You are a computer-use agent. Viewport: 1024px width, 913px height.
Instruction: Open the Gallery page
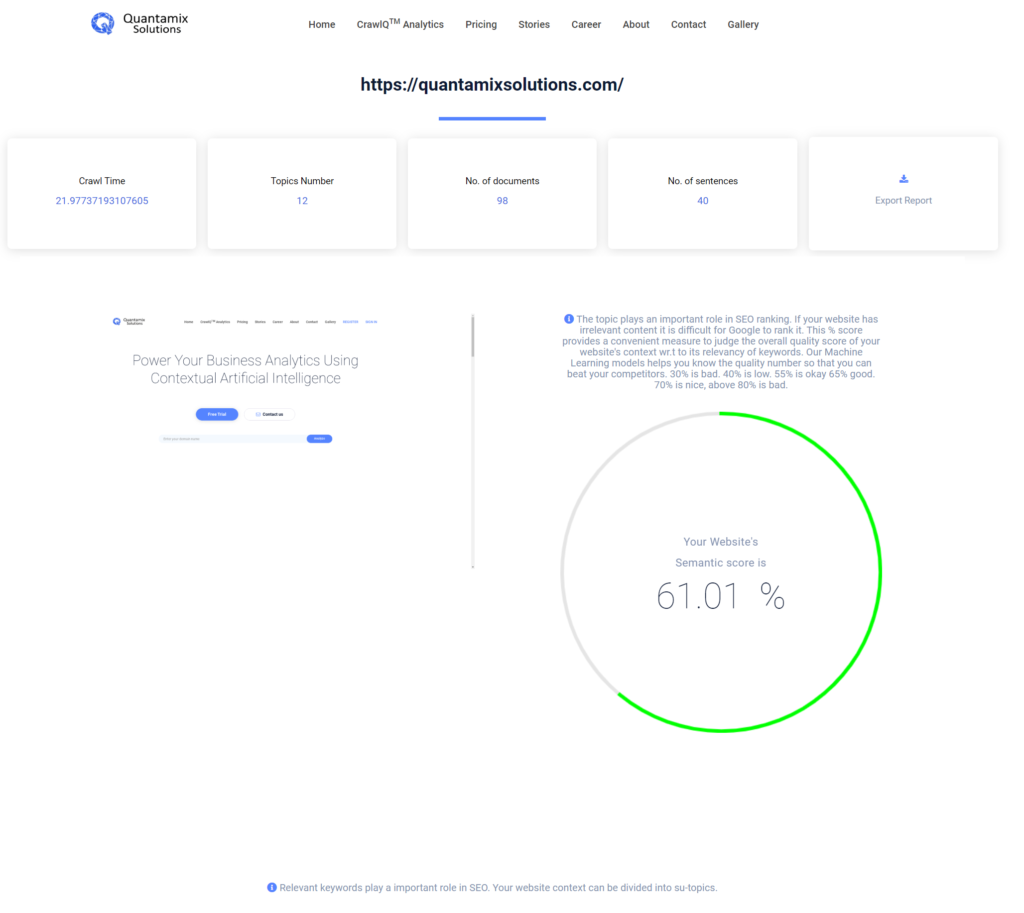click(x=743, y=25)
